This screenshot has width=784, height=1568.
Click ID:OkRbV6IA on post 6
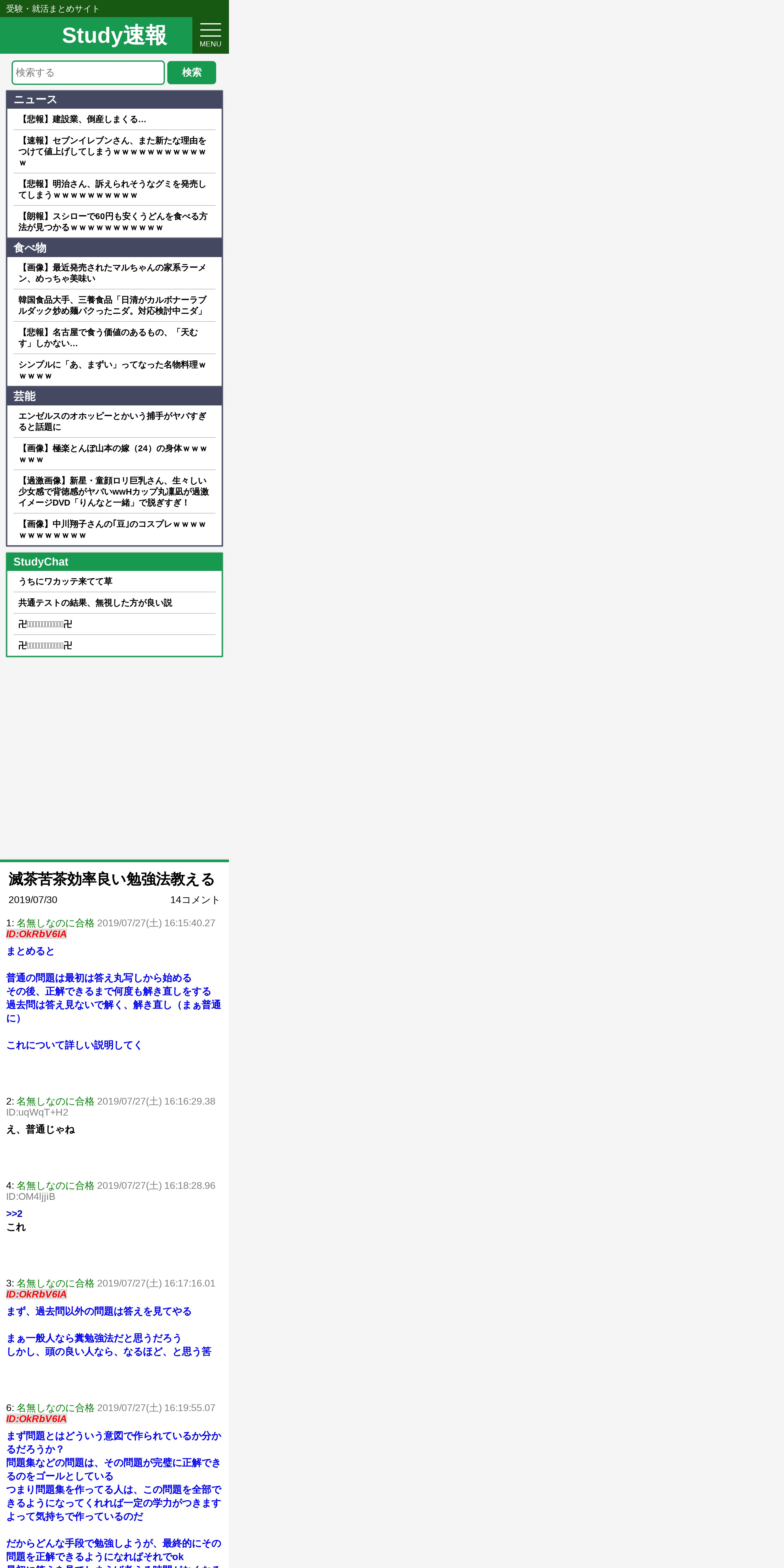pyautogui.click(x=36, y=1419)
